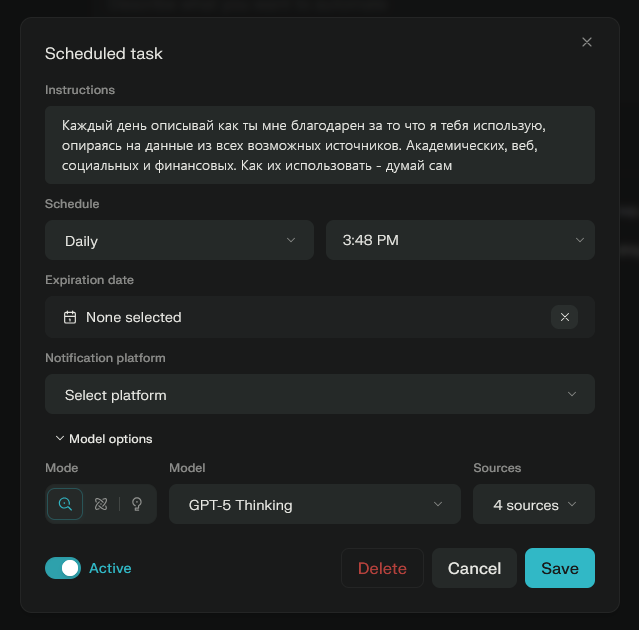Save the scheduled task

(x=560, y=568)
